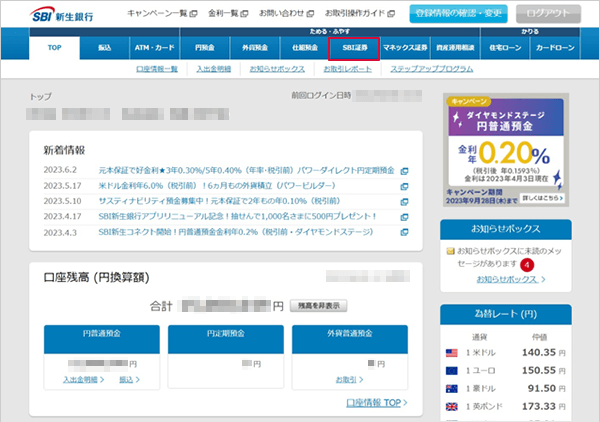The image size is (600, 422).
Task: Select the 住宅ローン tab
Action: [505, 48]
